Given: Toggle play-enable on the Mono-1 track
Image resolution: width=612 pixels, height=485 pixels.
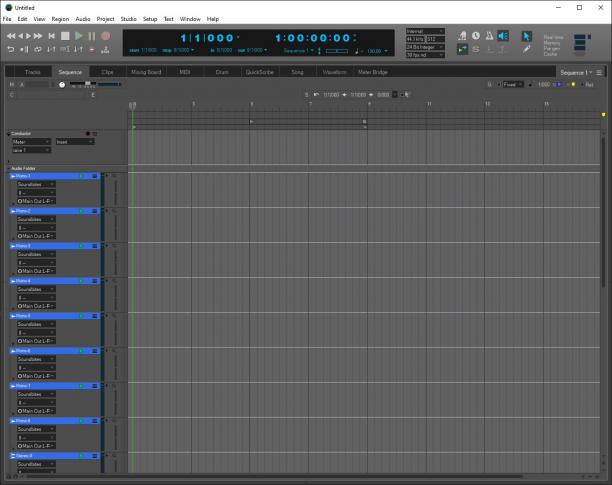Looking at the screenshot, I should pos(82,176).
